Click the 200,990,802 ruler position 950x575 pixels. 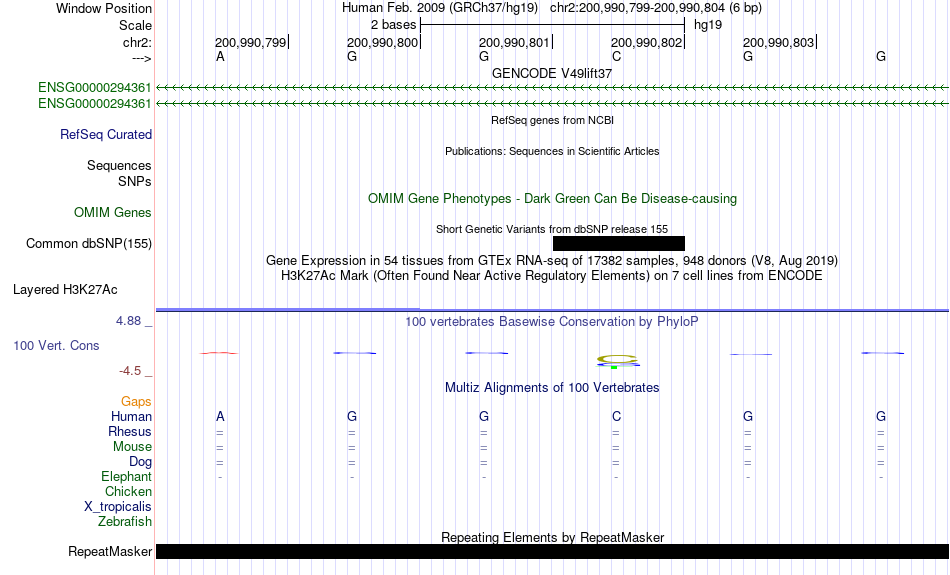coord(646,42)
